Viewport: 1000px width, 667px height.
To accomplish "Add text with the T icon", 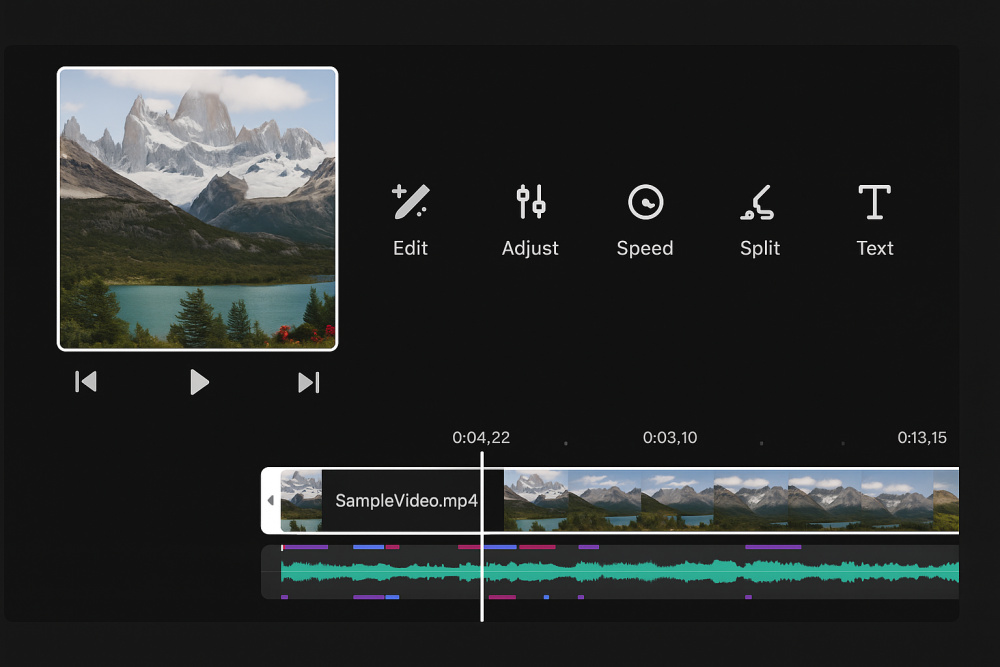I will [x=875, y=202].
